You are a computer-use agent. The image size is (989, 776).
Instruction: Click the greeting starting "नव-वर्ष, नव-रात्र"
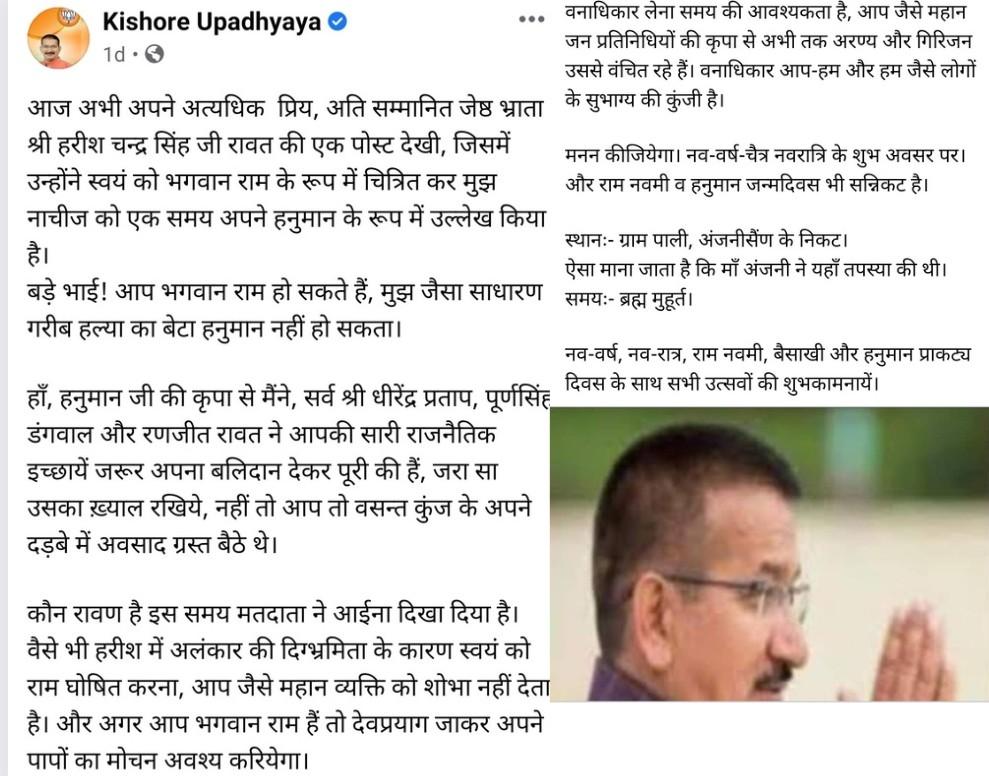point(768,368)
